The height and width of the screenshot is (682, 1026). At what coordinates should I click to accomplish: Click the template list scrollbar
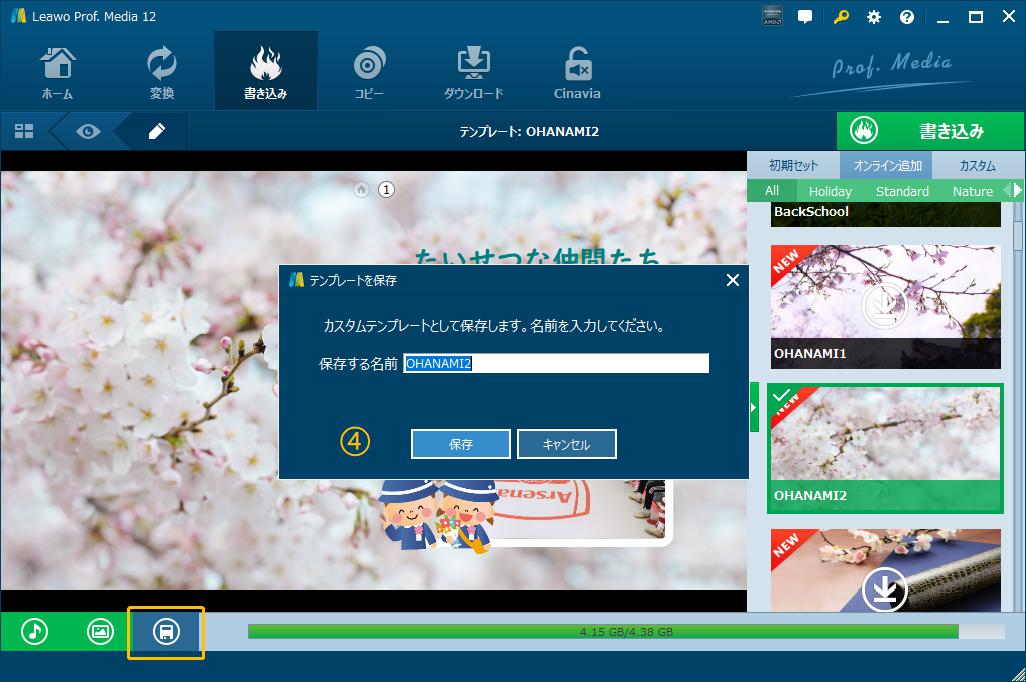1018,236
